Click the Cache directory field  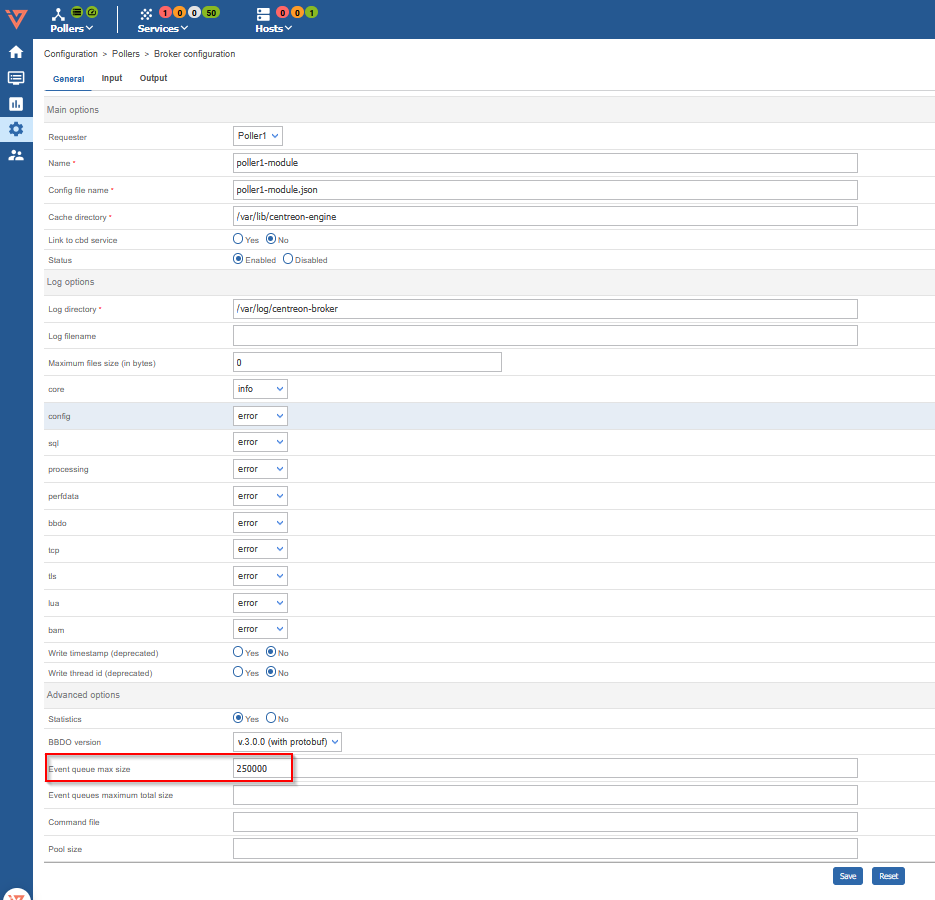(x=545, y=217)
